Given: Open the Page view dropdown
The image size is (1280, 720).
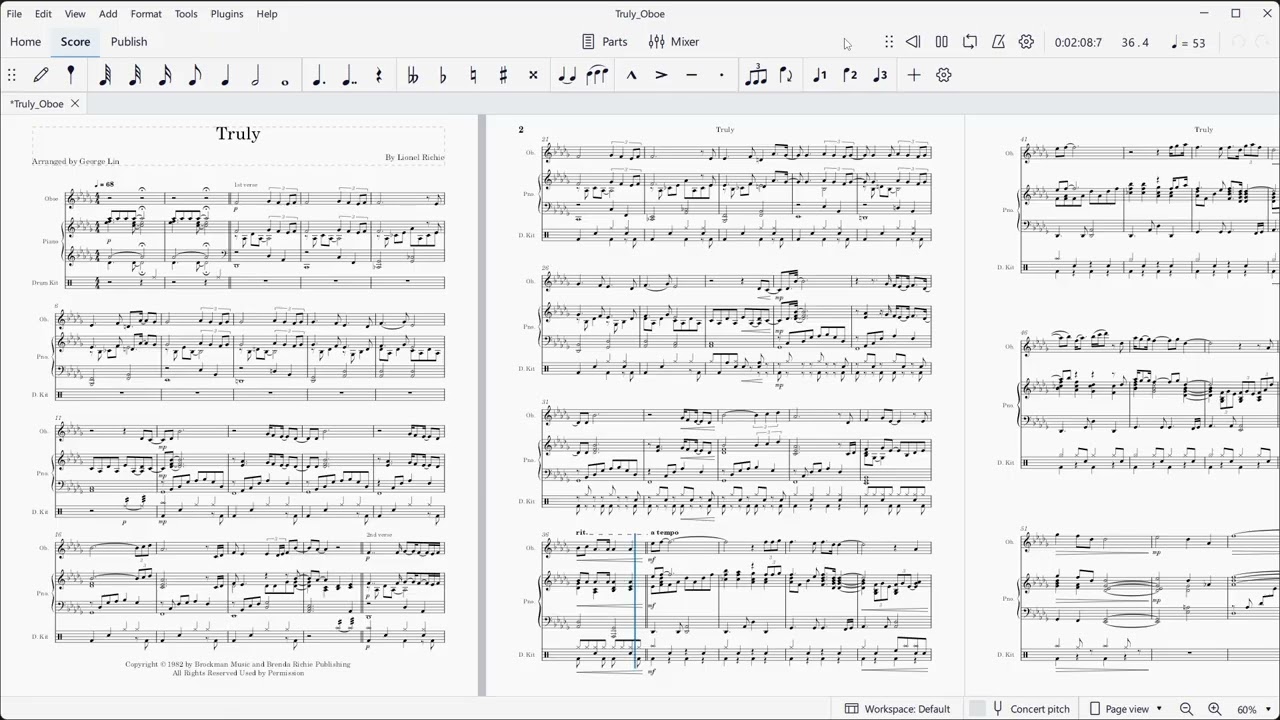Looking at the screenshot, I should click(1125, 709).
